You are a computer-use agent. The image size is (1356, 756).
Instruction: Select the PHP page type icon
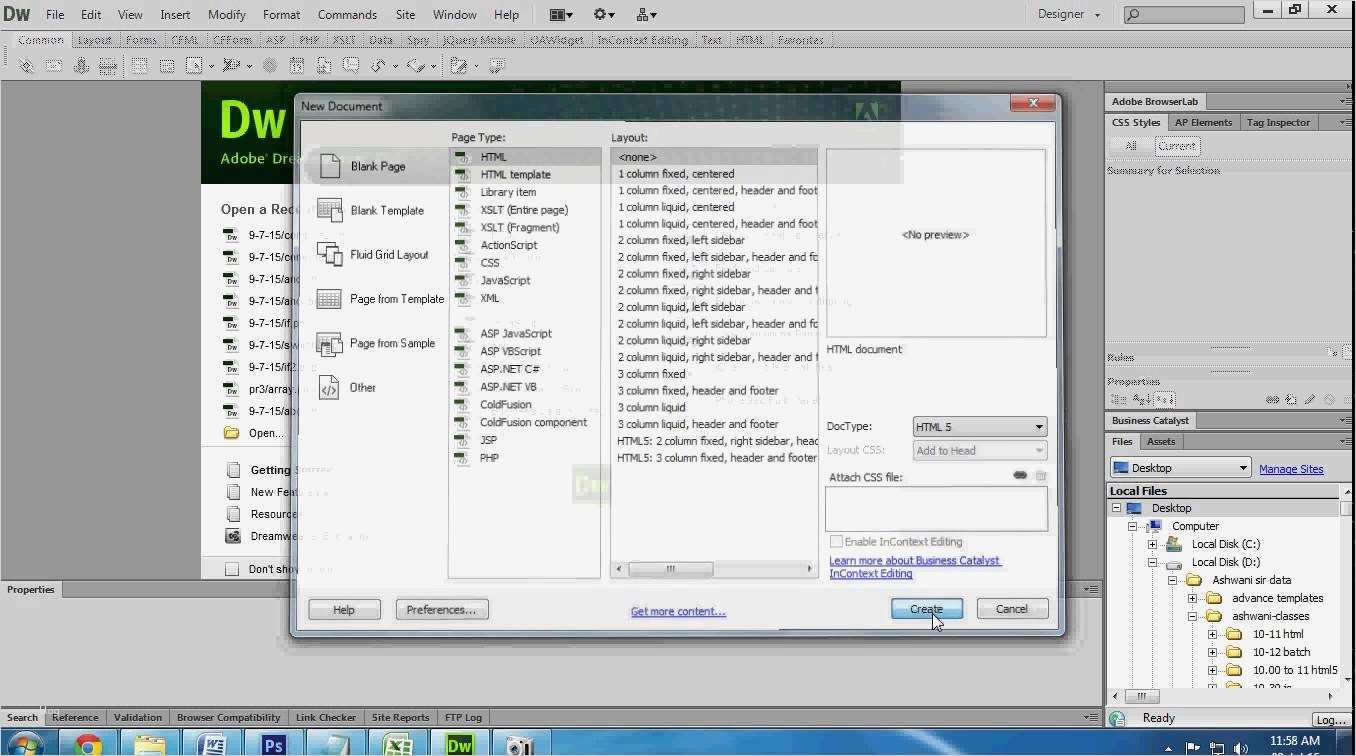(462, 458)
